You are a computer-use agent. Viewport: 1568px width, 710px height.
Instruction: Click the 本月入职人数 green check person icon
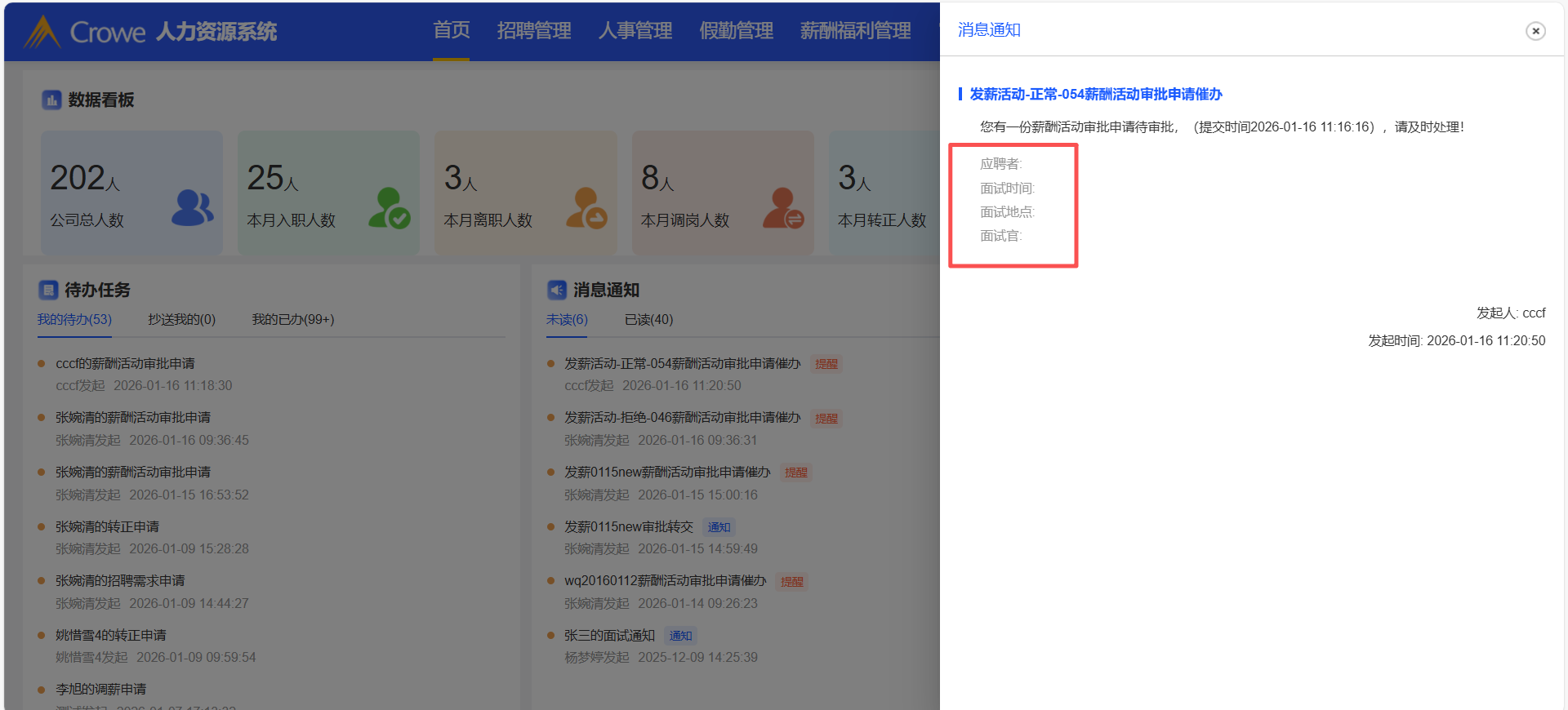390,208
